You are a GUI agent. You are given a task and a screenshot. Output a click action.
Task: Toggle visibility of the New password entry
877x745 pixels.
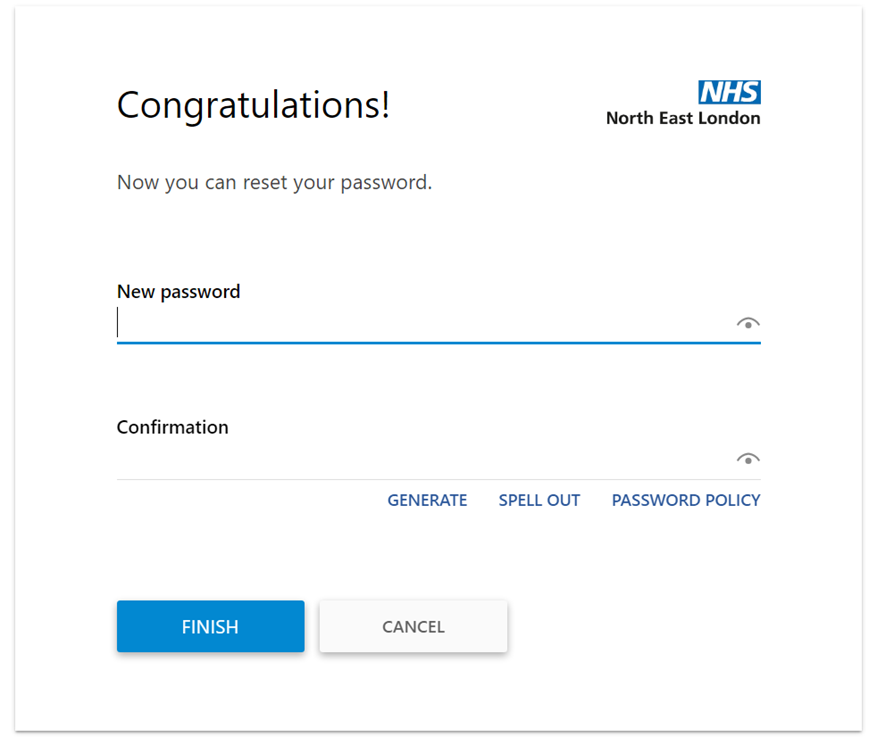[748, 322]
